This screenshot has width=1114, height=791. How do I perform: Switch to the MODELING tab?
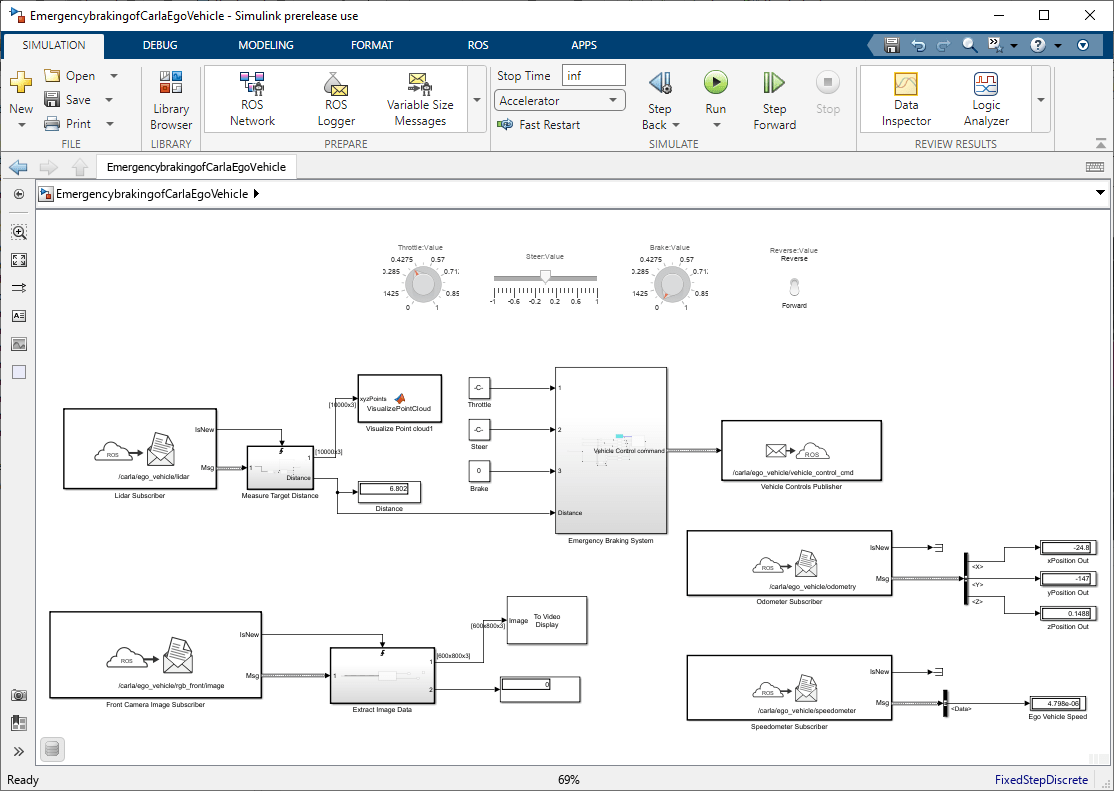(265, 45)
